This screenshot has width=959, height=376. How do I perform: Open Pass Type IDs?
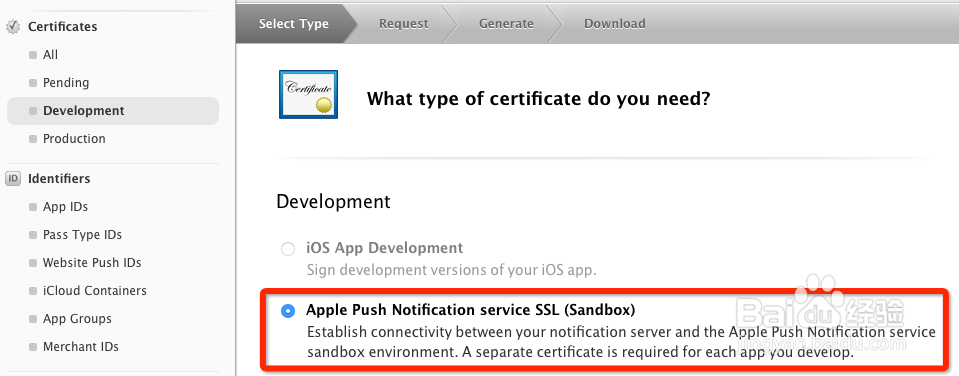click(x=82, y=235)
